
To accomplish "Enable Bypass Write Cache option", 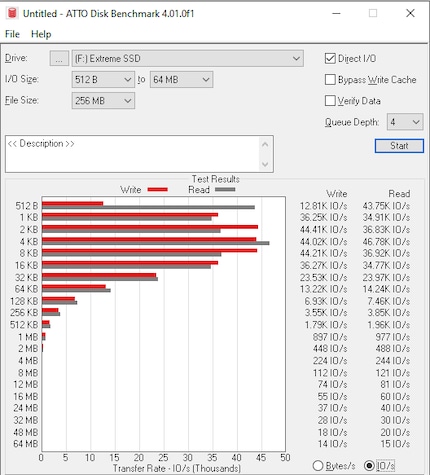I will (330, 80).
